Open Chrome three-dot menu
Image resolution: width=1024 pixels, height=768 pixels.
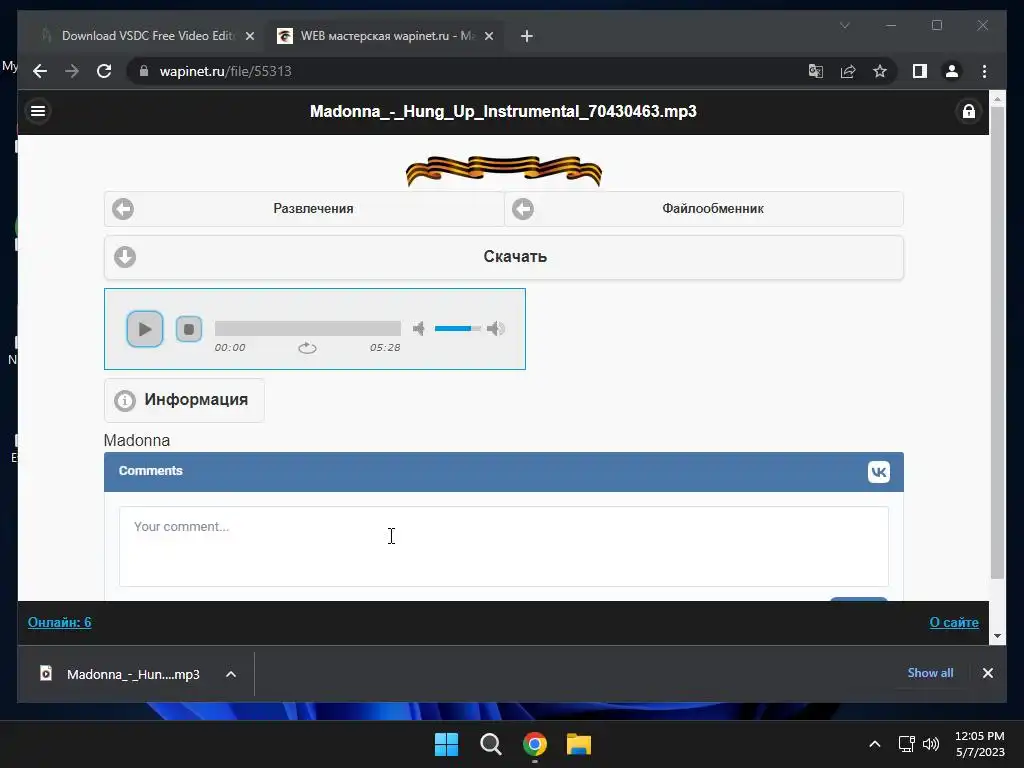984,71
